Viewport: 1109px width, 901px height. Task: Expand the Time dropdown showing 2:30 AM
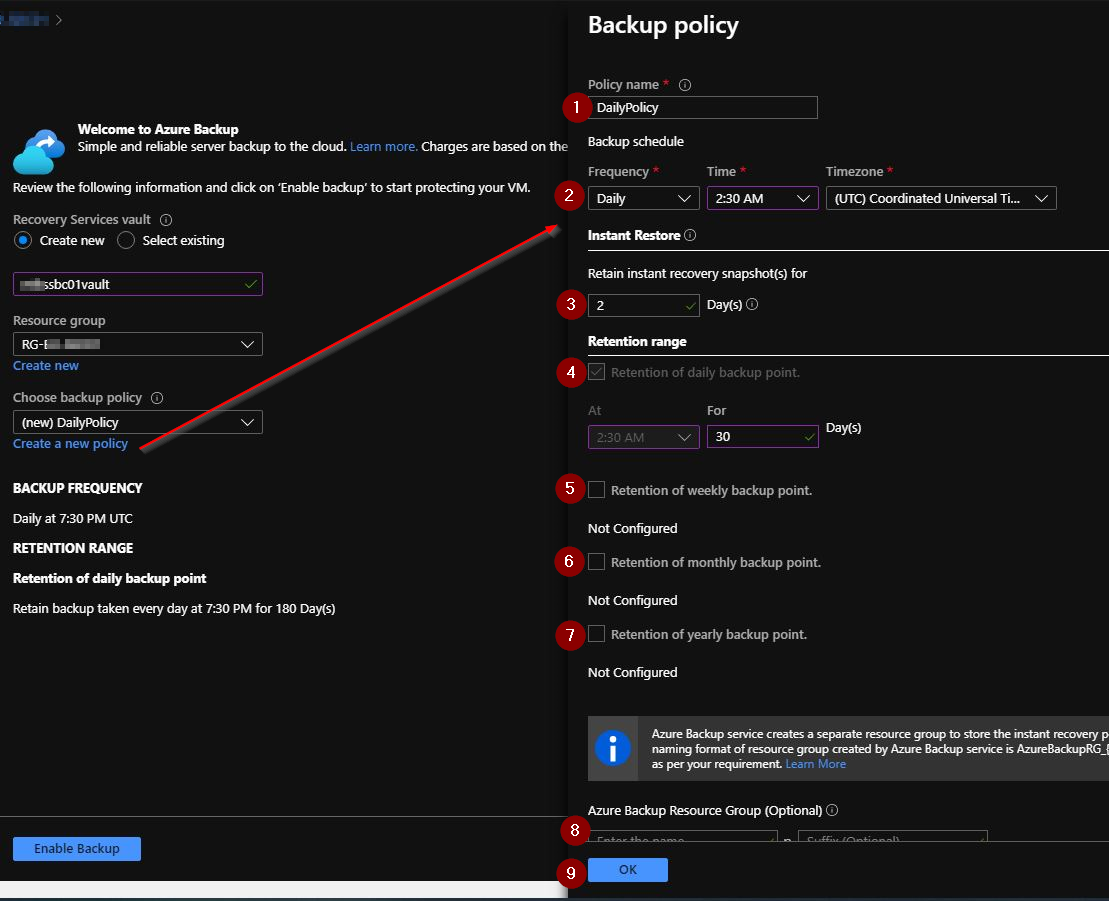(762, 198)
